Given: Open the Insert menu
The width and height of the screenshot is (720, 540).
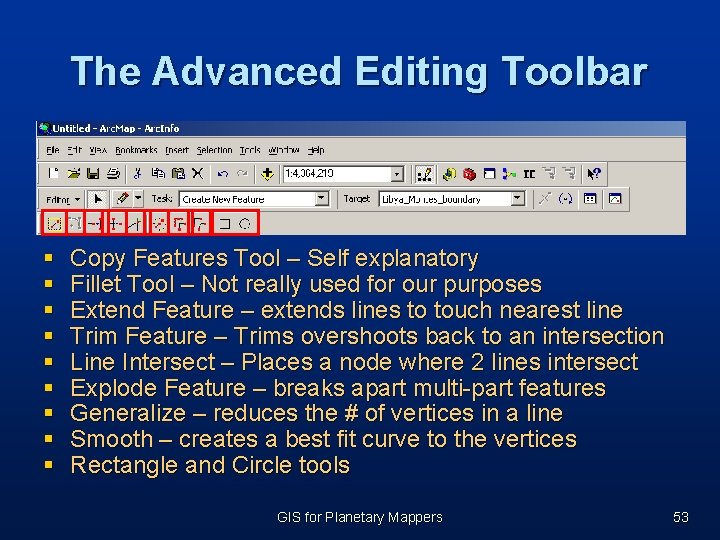Looking at the screenshot, I should [177, 150].
